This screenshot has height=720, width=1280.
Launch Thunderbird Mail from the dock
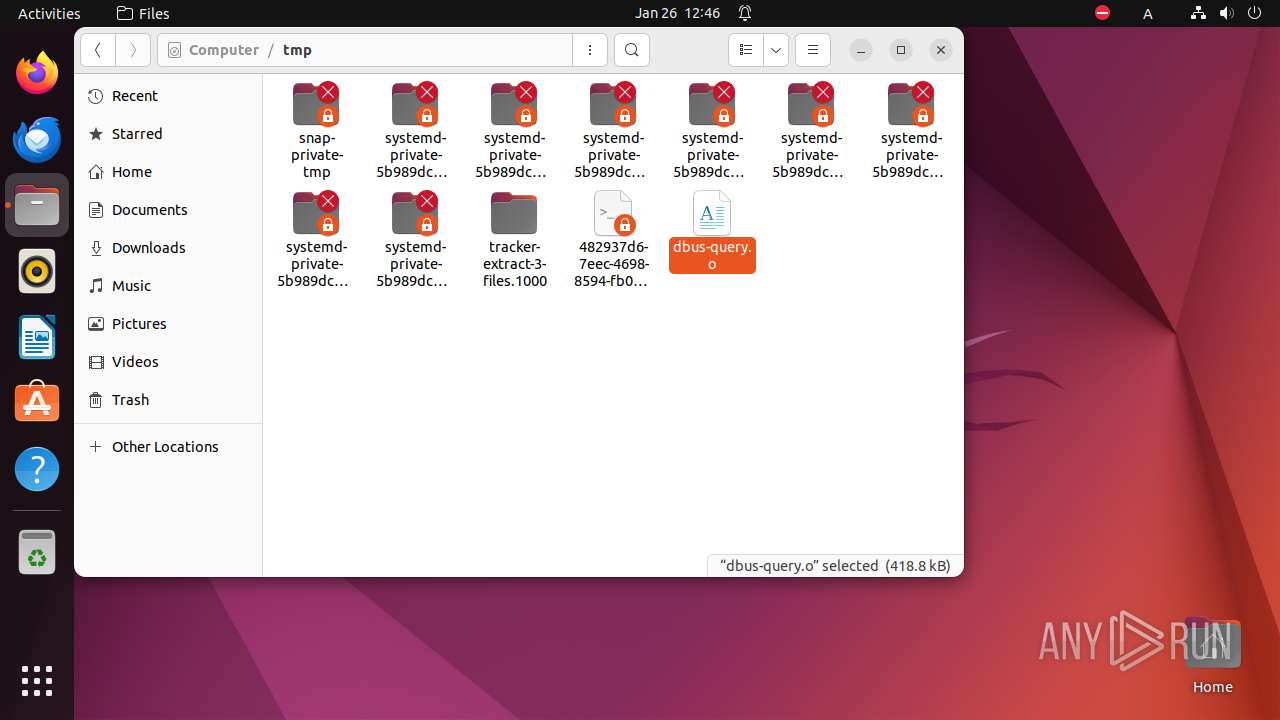[37, 139]
